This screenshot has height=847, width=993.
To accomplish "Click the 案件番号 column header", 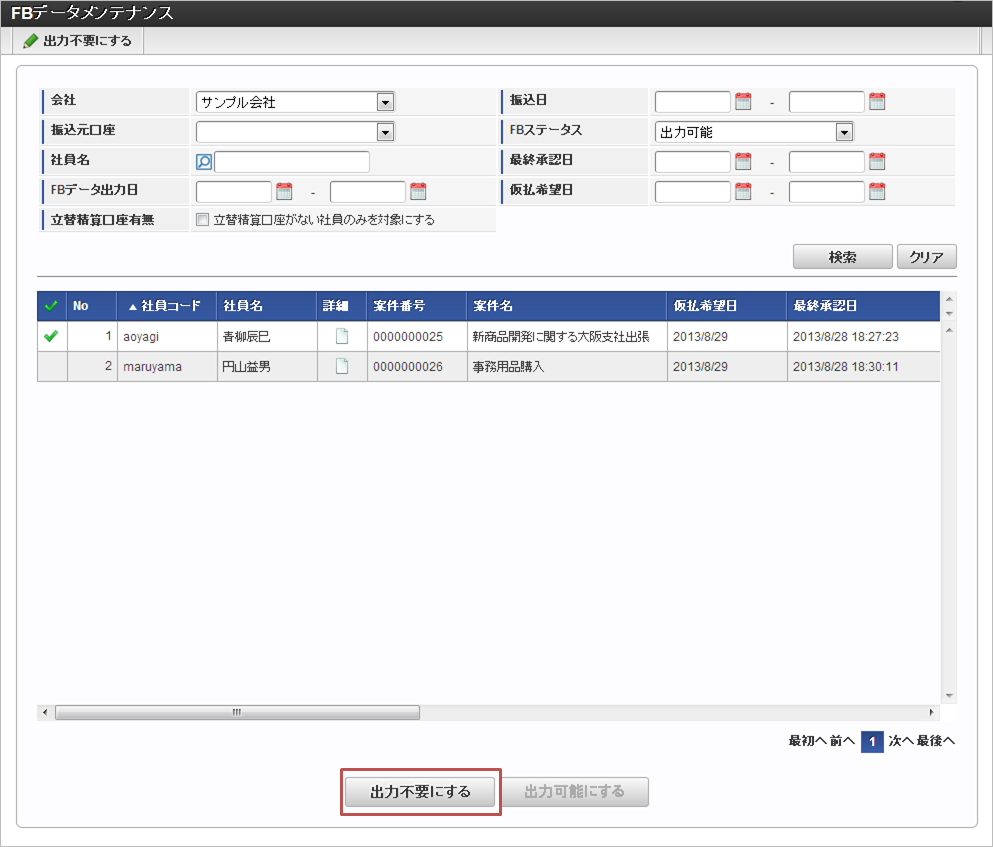I will (417, 306).
